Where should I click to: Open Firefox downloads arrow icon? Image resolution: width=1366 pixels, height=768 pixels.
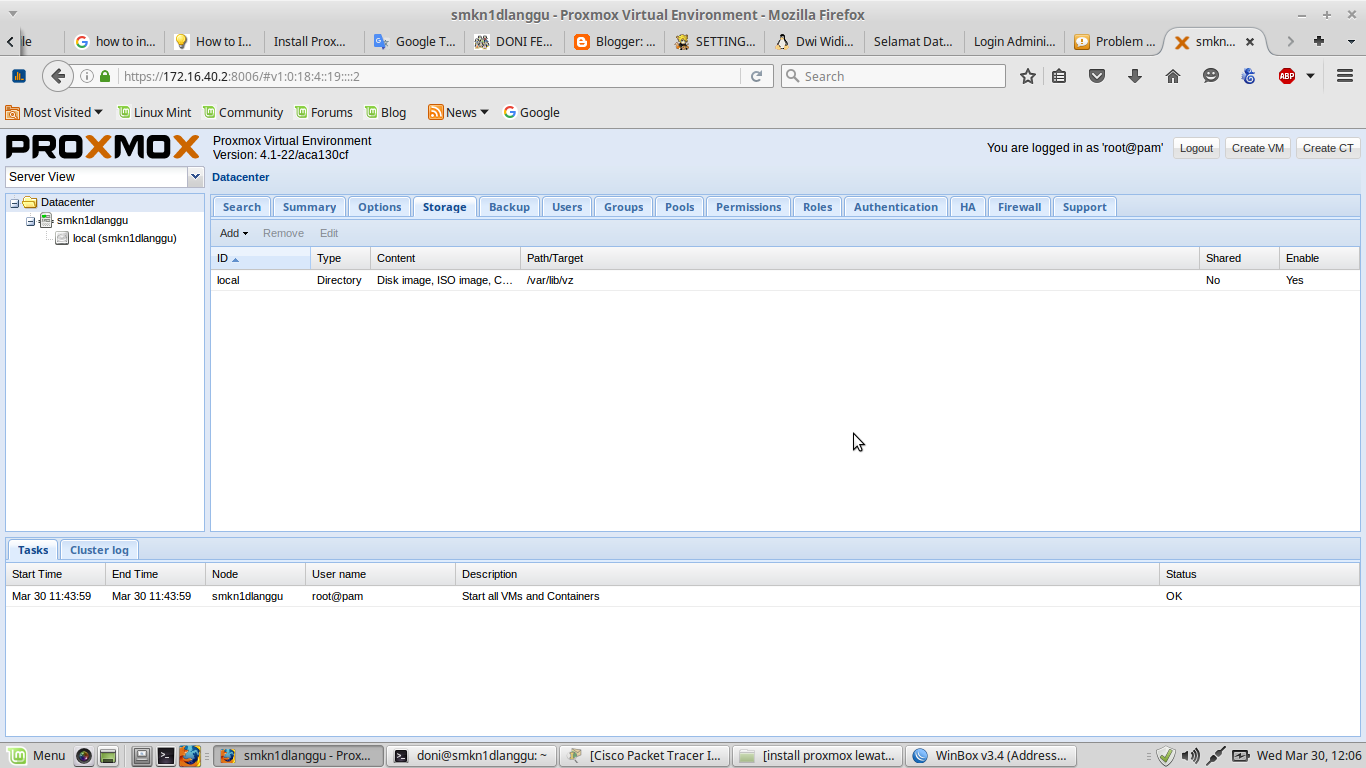pos(1135,76)
